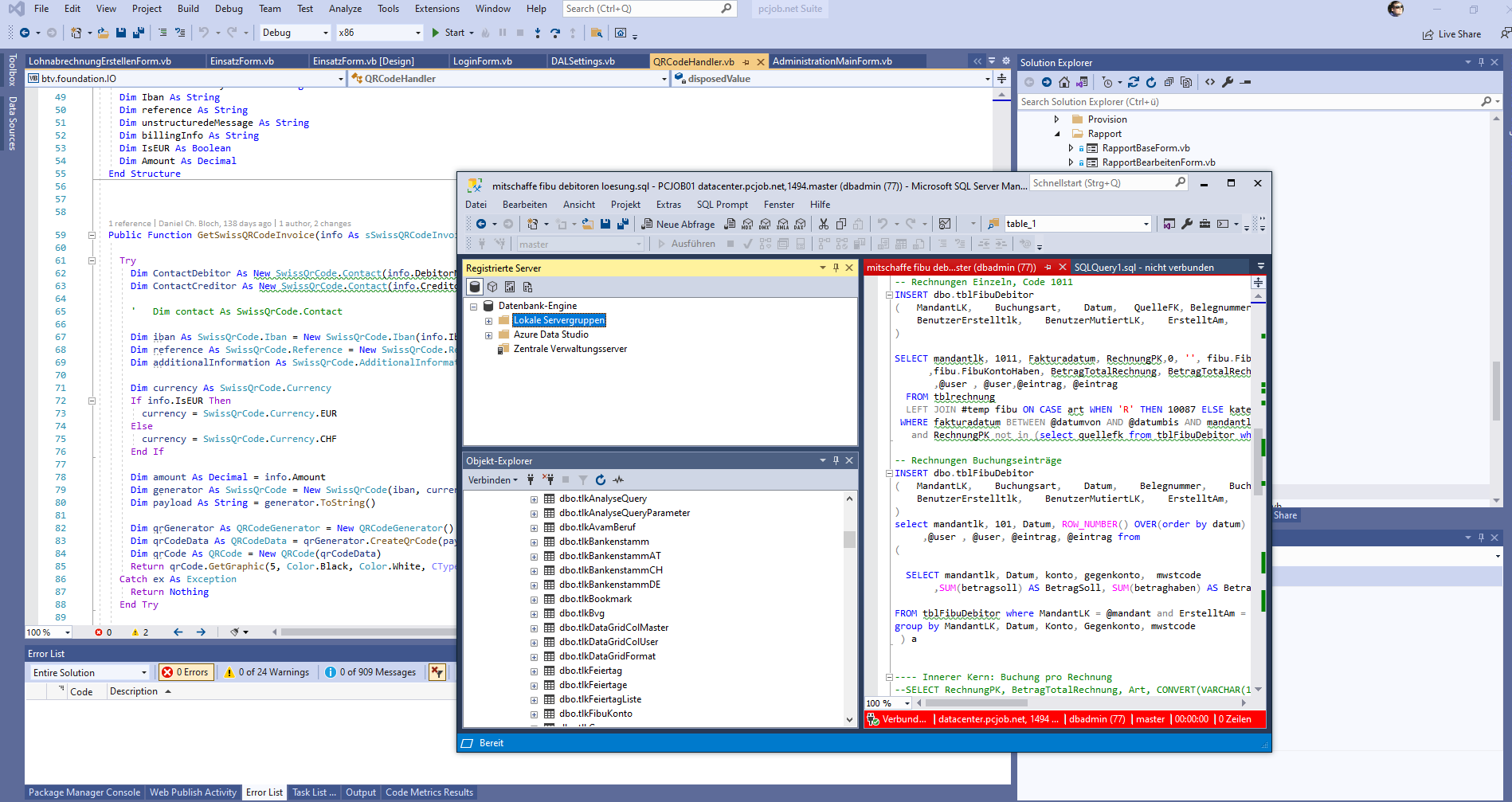
Task: Click the Find in Files icon in Visual Studio
Action: point(596,33)
